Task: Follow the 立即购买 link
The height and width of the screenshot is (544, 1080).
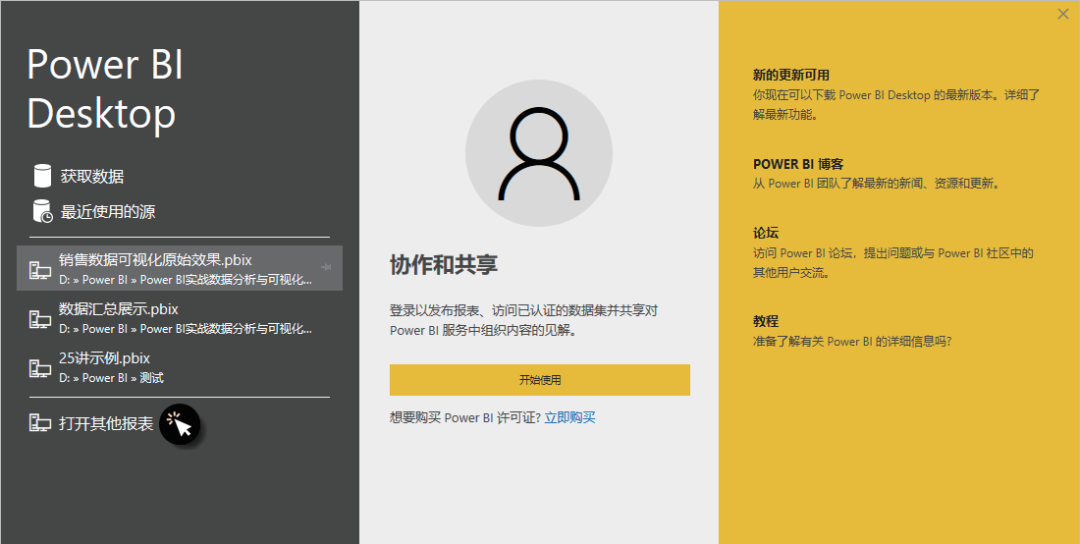Action: pos(570,417)
